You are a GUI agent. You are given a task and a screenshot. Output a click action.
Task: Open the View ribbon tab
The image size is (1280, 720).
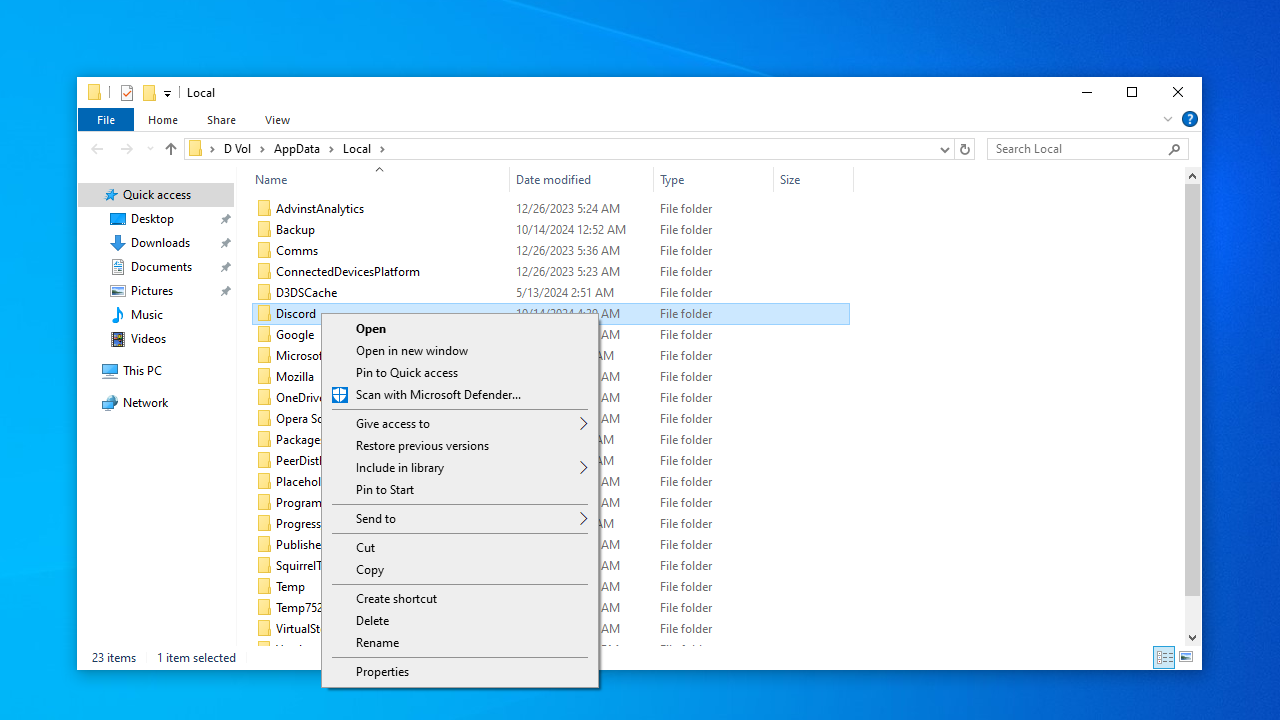point(277,120)
